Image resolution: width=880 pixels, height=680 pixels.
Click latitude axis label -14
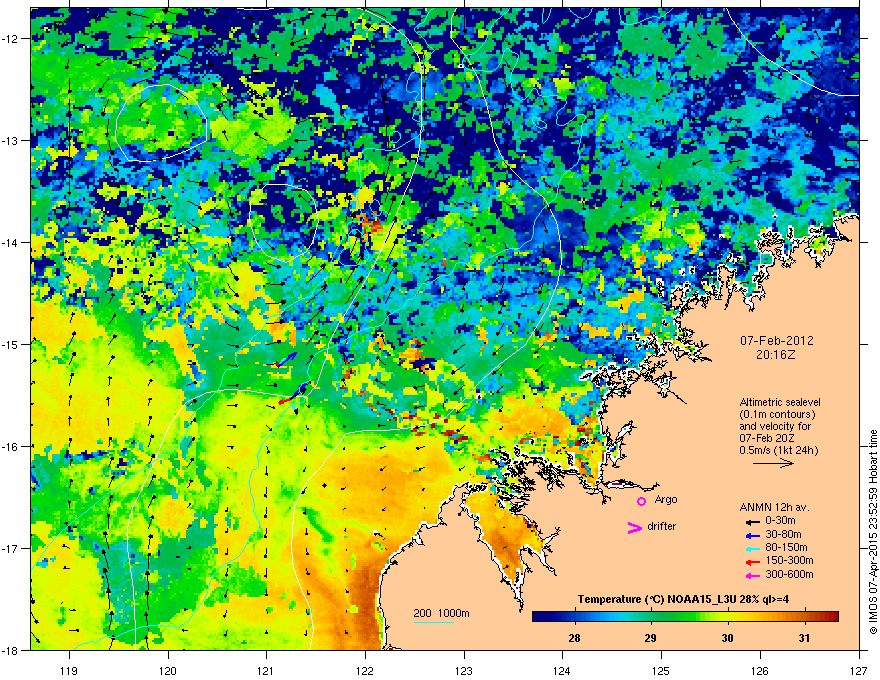10,243
